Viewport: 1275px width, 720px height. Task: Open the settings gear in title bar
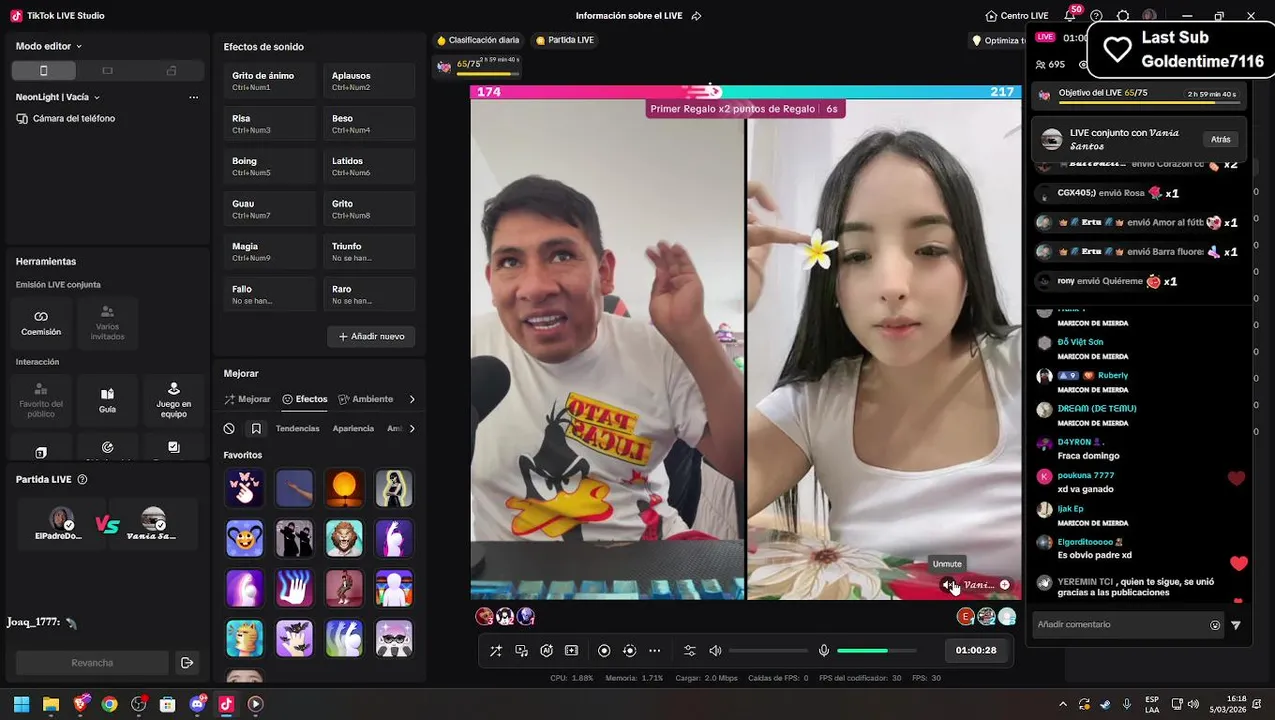pyautogui.click(x=1123, y=16)
